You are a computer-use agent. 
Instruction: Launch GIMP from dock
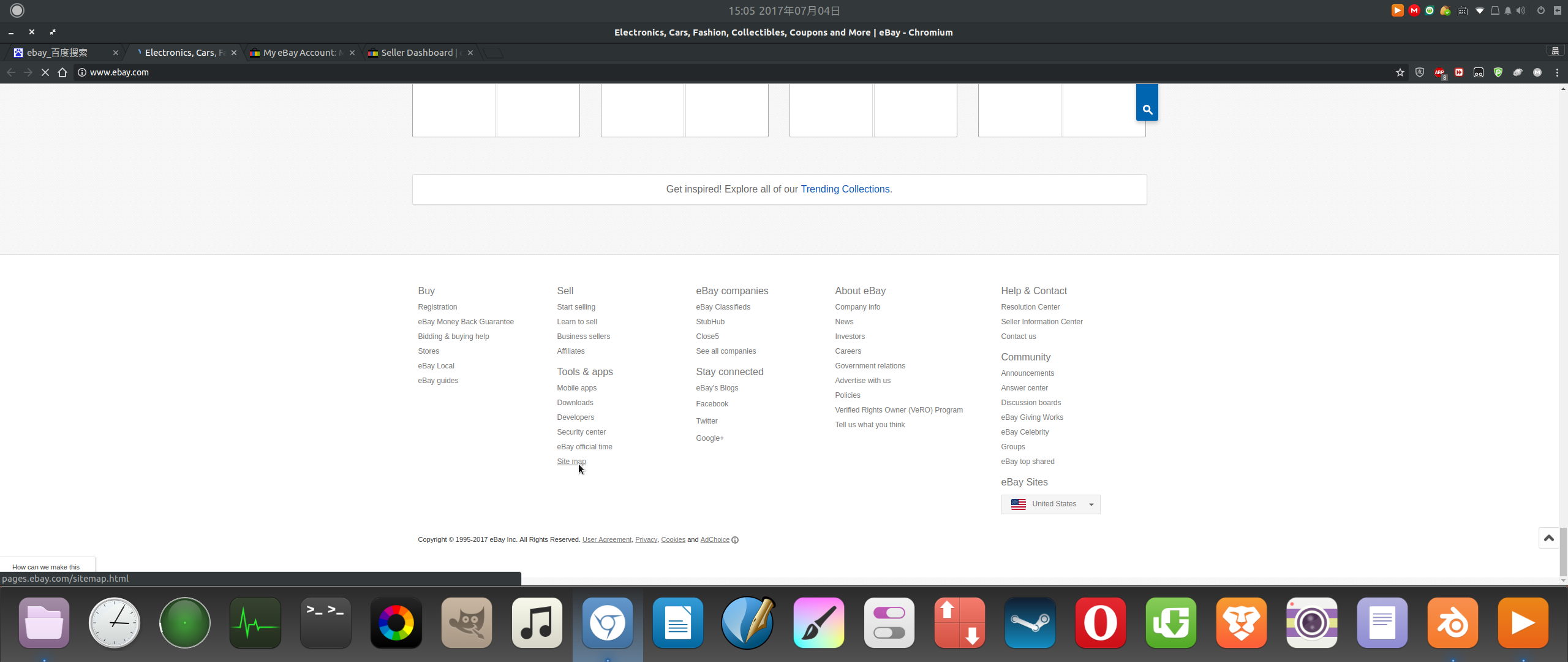[467, 623]
